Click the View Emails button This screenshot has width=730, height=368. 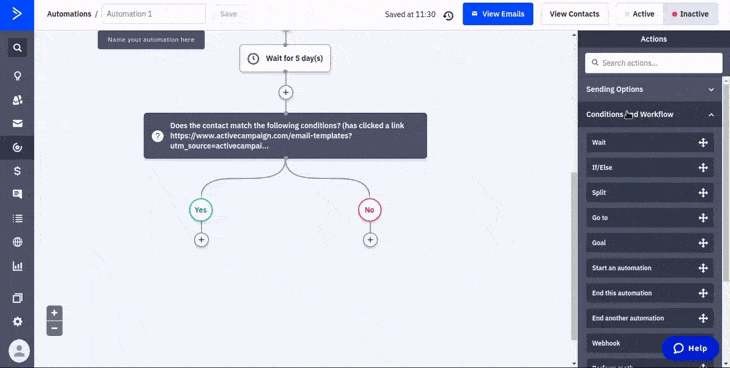(498, 14)
